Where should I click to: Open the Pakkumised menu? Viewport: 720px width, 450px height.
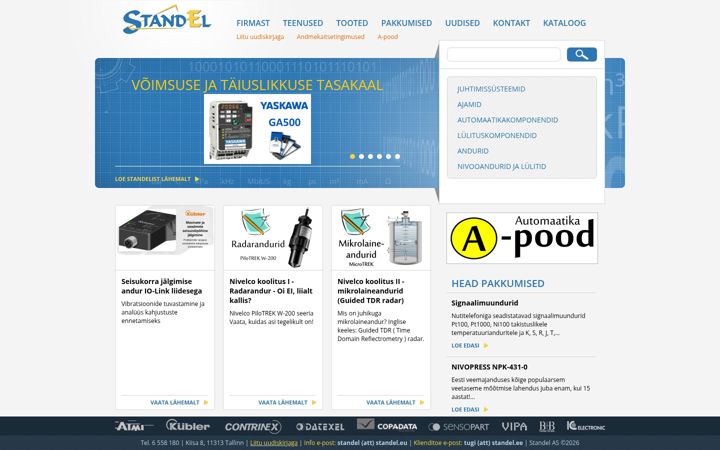click(406, 23)
